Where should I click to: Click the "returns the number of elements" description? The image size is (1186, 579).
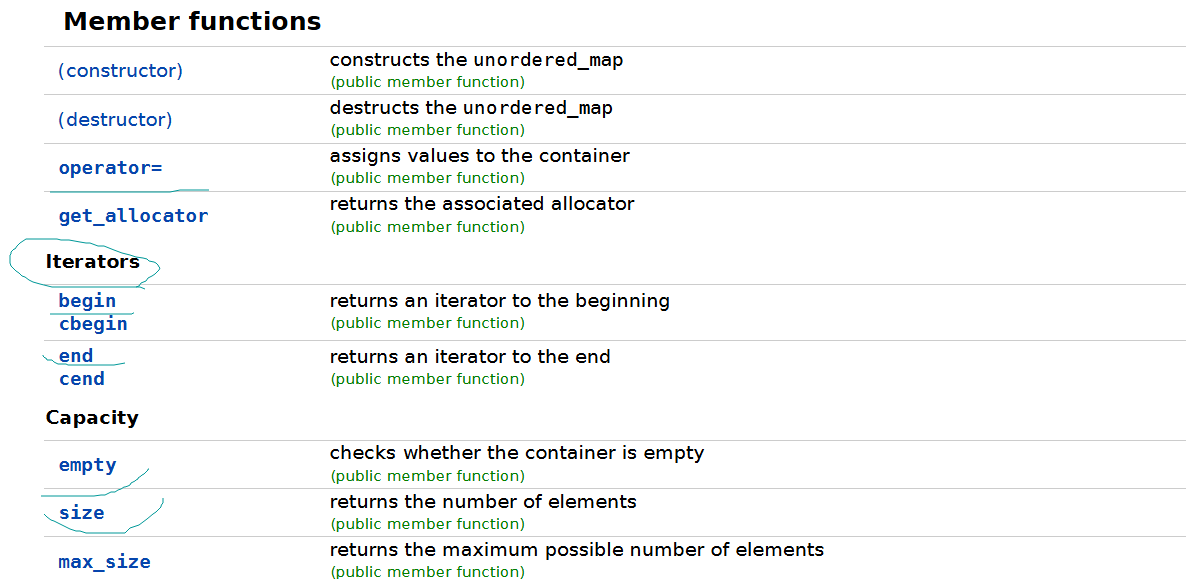click(x=483, y=501)
